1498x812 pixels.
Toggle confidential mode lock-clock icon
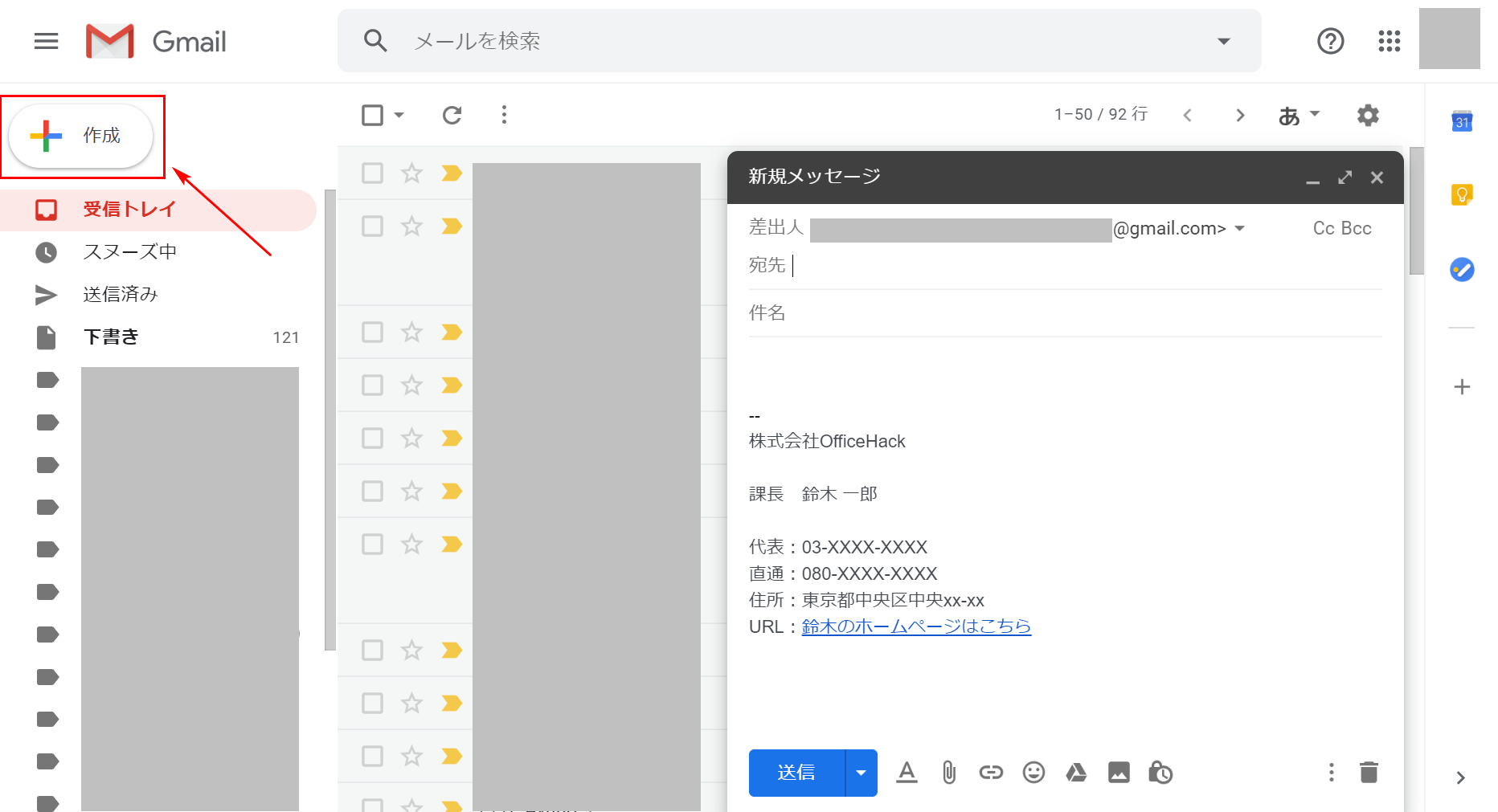pyautogui.click(x=1160, y=773)
